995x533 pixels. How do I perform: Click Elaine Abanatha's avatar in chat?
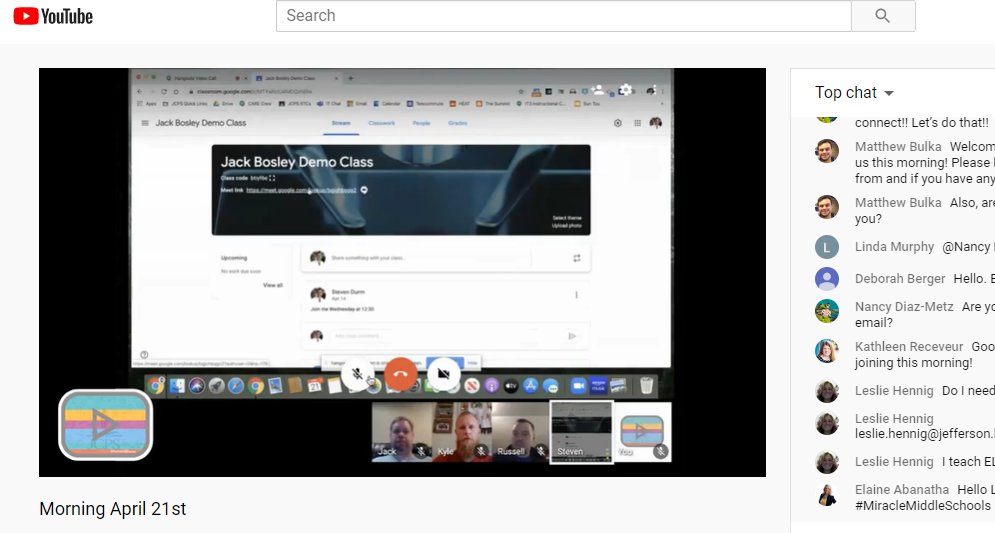coord(827,494)
